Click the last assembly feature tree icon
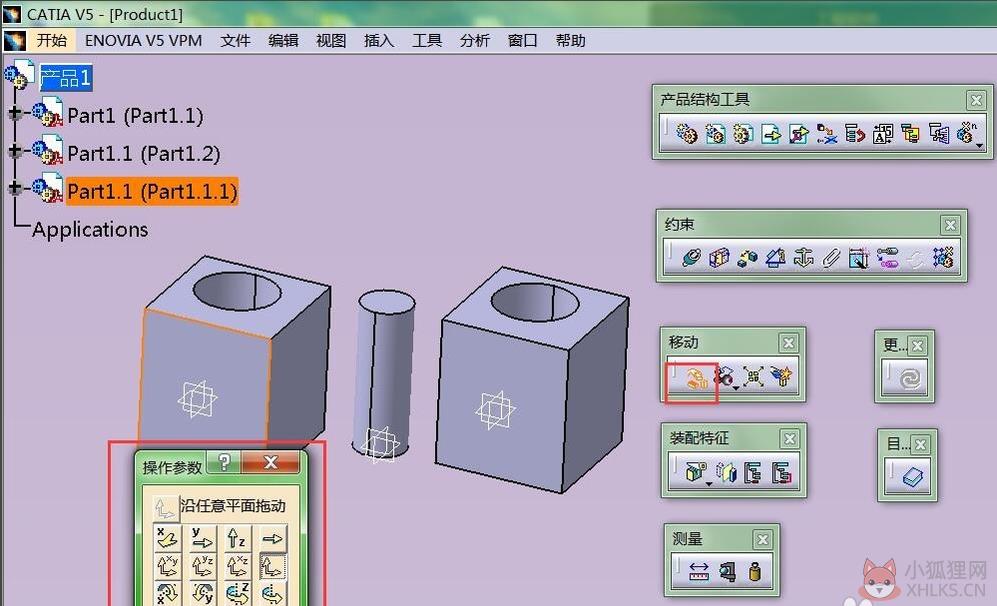Screen dimensions: 997x606 pyautogui.click(x=781, y=472)
